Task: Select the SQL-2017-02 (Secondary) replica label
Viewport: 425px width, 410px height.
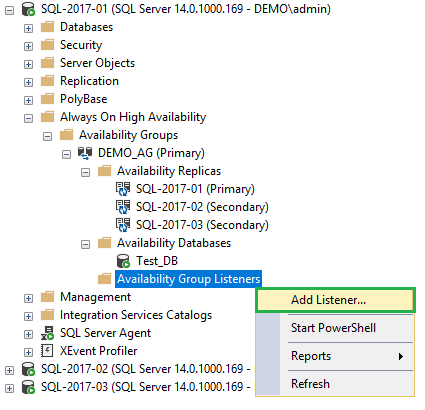Action: coord(202,207)
